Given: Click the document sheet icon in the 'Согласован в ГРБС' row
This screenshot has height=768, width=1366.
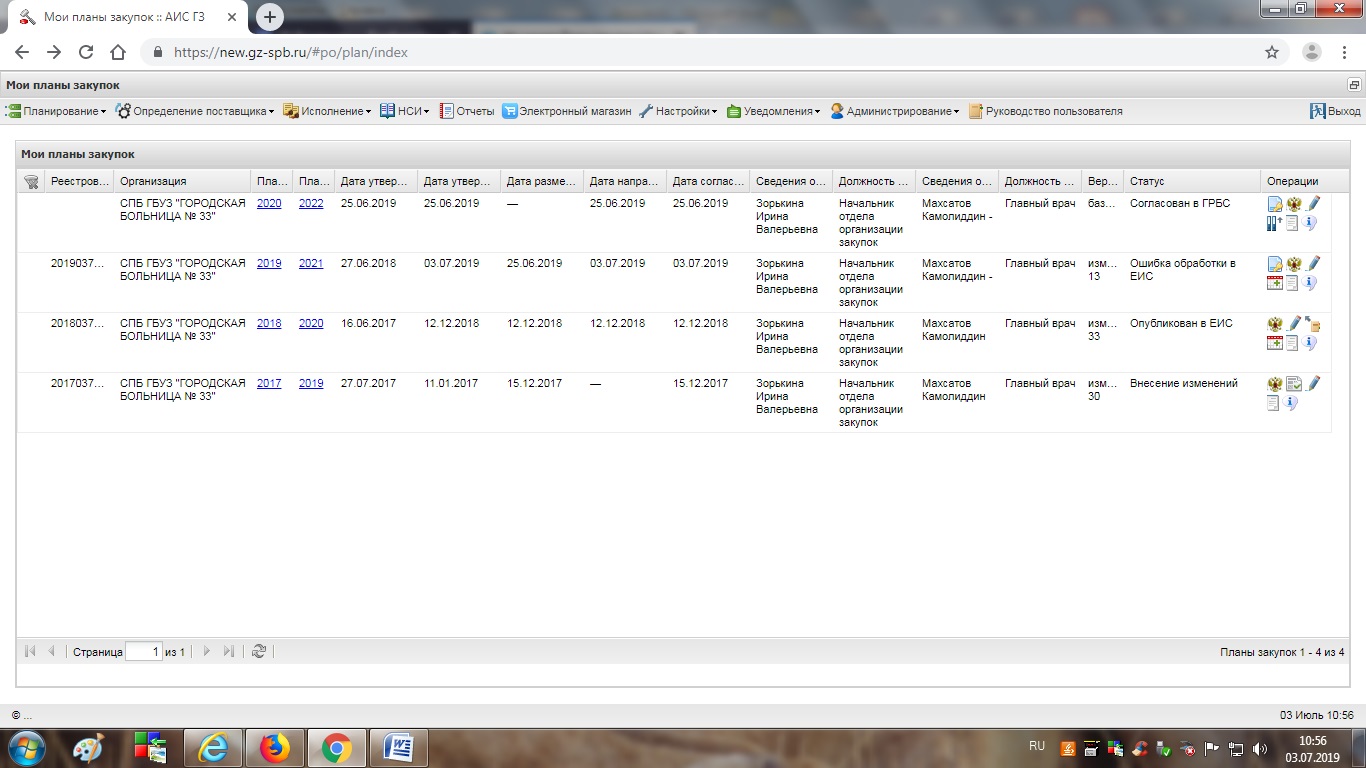Looking at the screenshot, I should coord(1293,223).
